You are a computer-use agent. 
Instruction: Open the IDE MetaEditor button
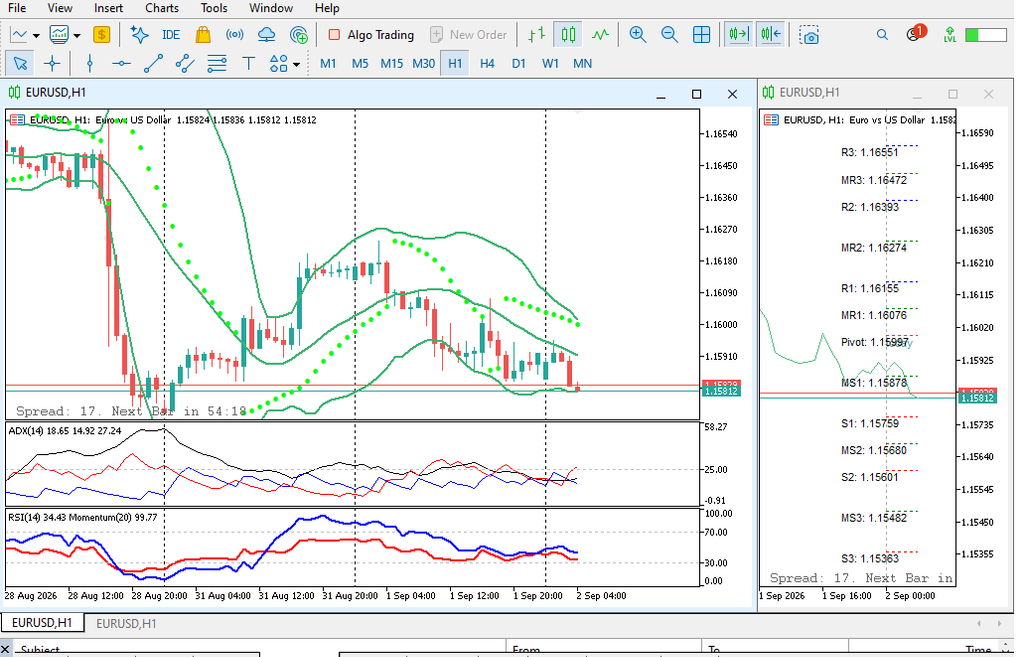[171, 35]
